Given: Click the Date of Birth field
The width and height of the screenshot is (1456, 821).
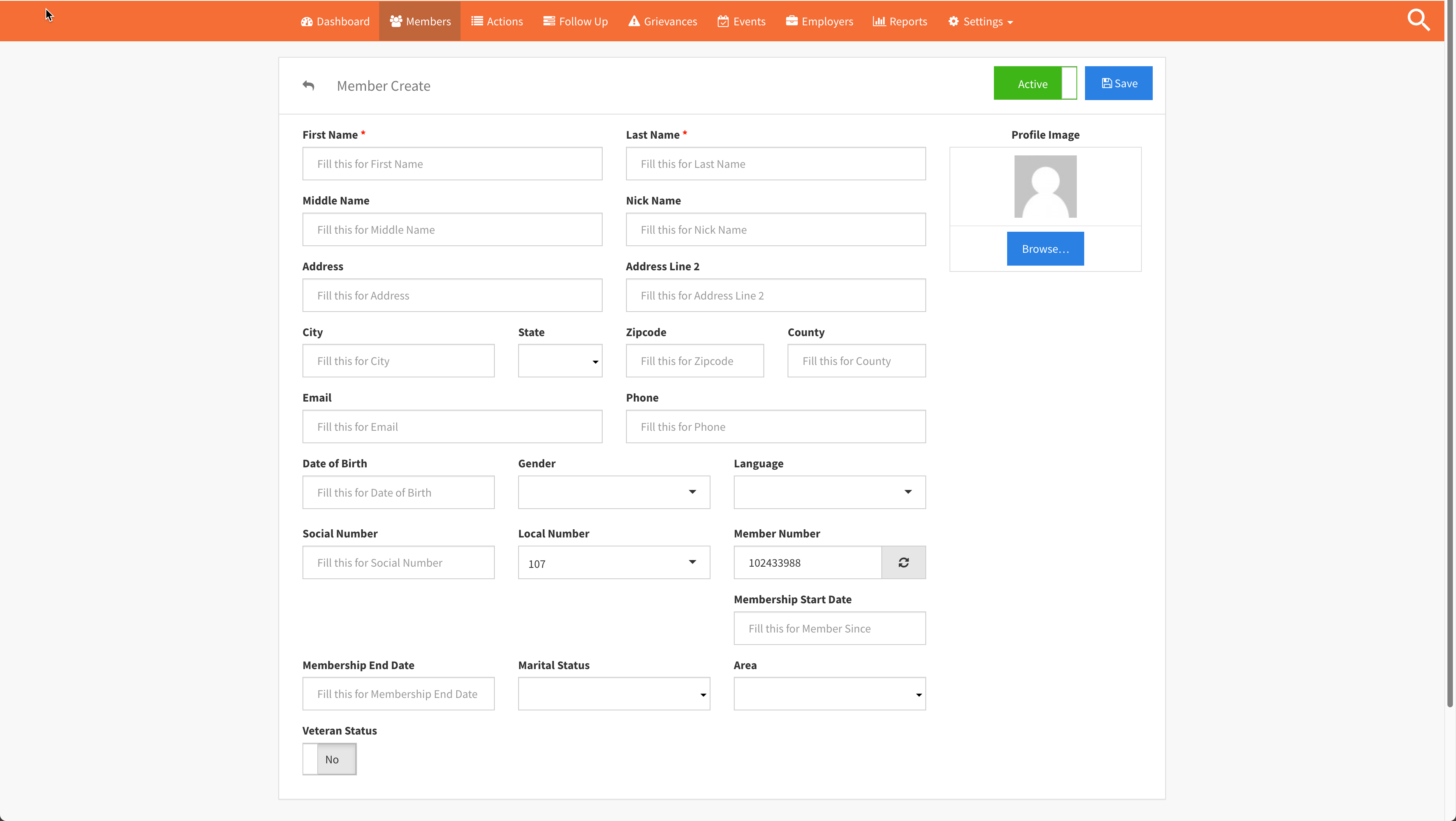Looking at the screenshot, I should point(399,492).
